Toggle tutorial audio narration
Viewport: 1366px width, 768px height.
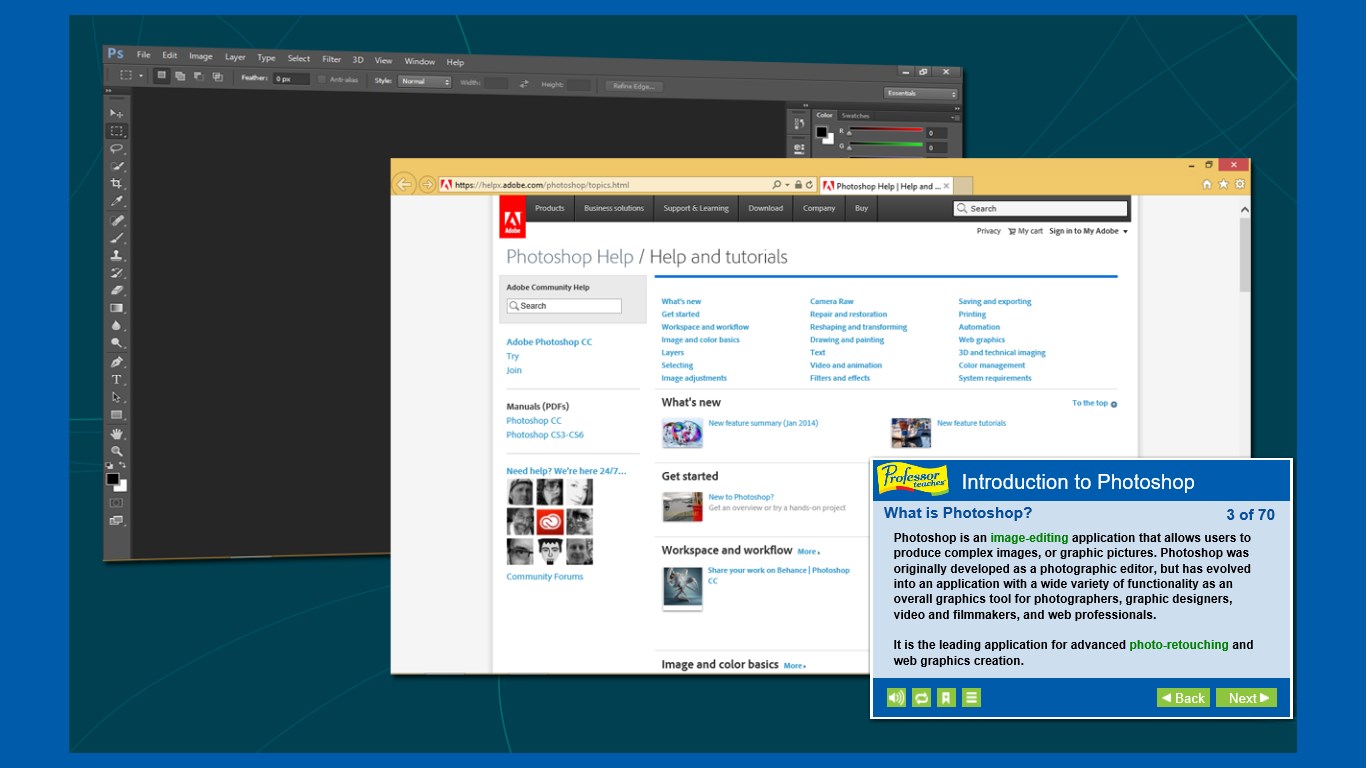(x=896, y=698)
